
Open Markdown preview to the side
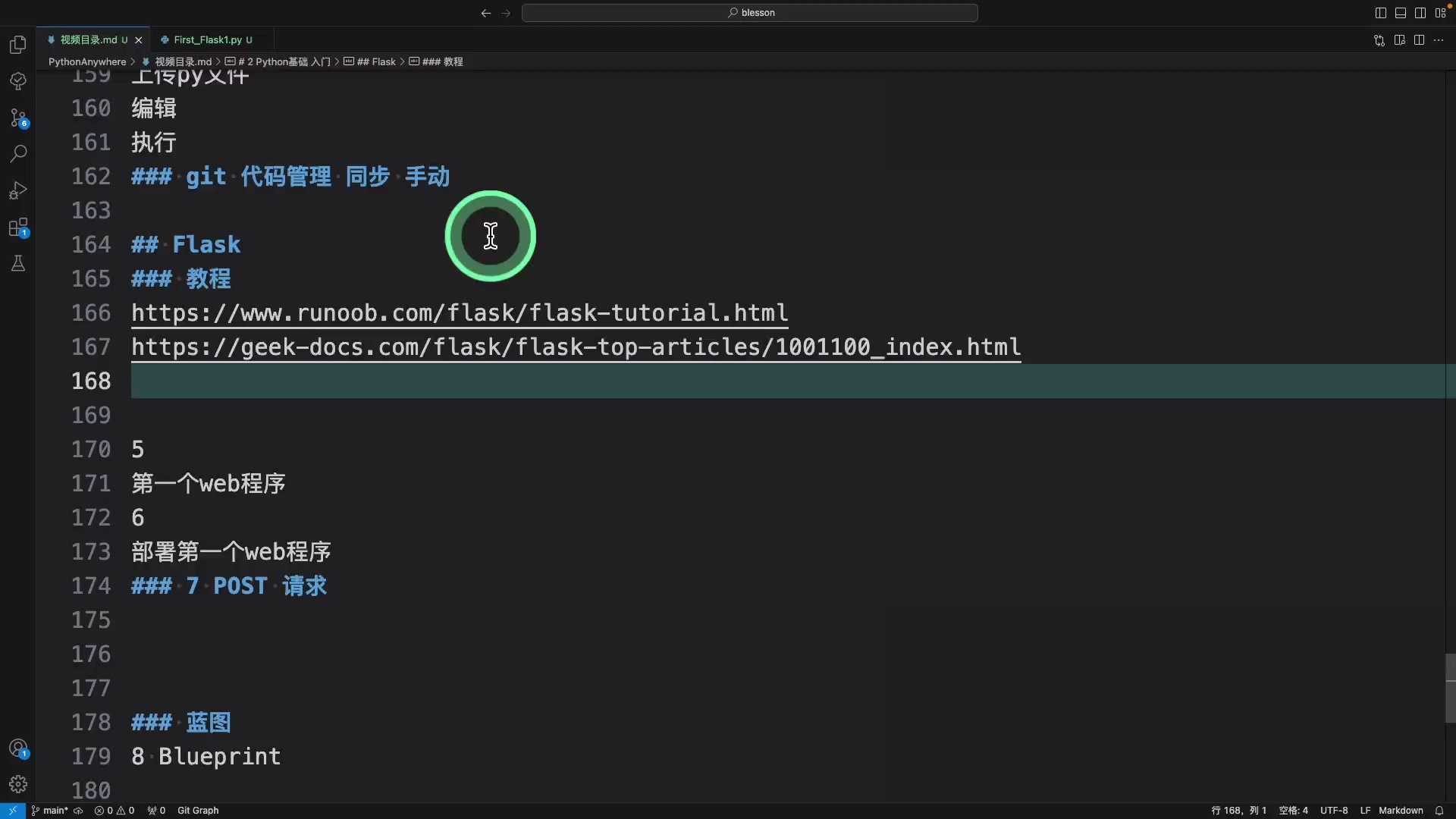pyautogui.click(x=1400, y=40)
